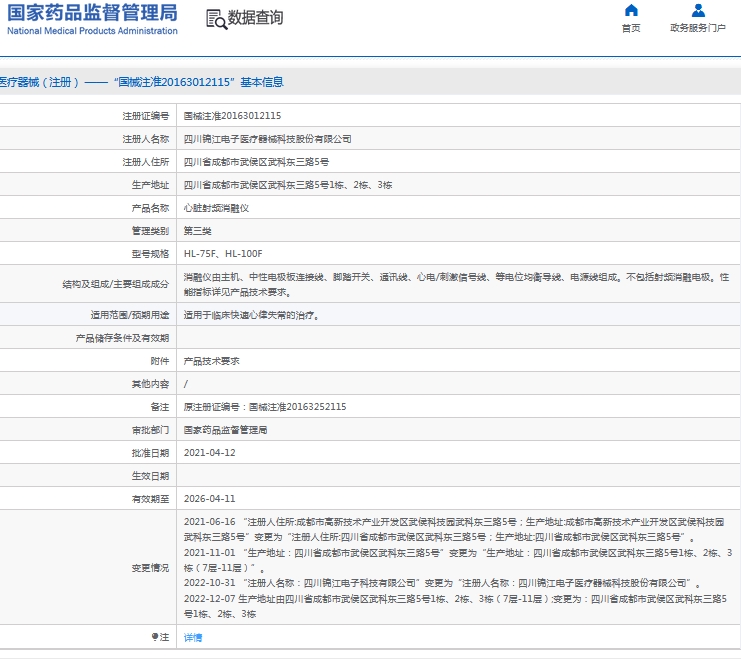741x659 pixels.
Task: Click the 结构及组成/主要组成成分 label
Action: pyautogui.click(x=116, y=285)
